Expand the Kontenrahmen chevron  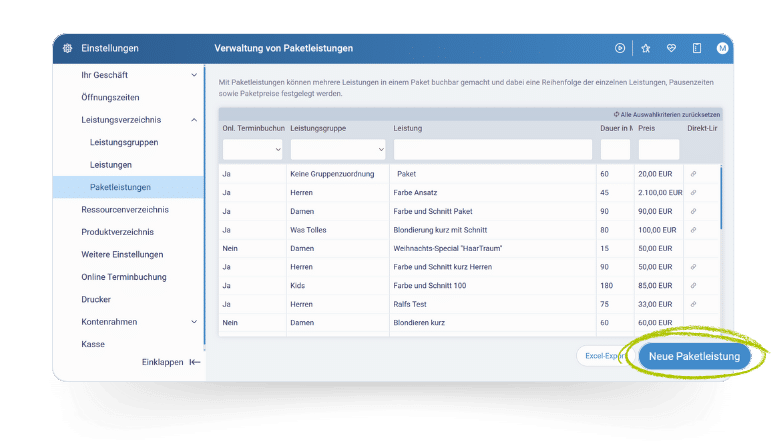(194, 322)
